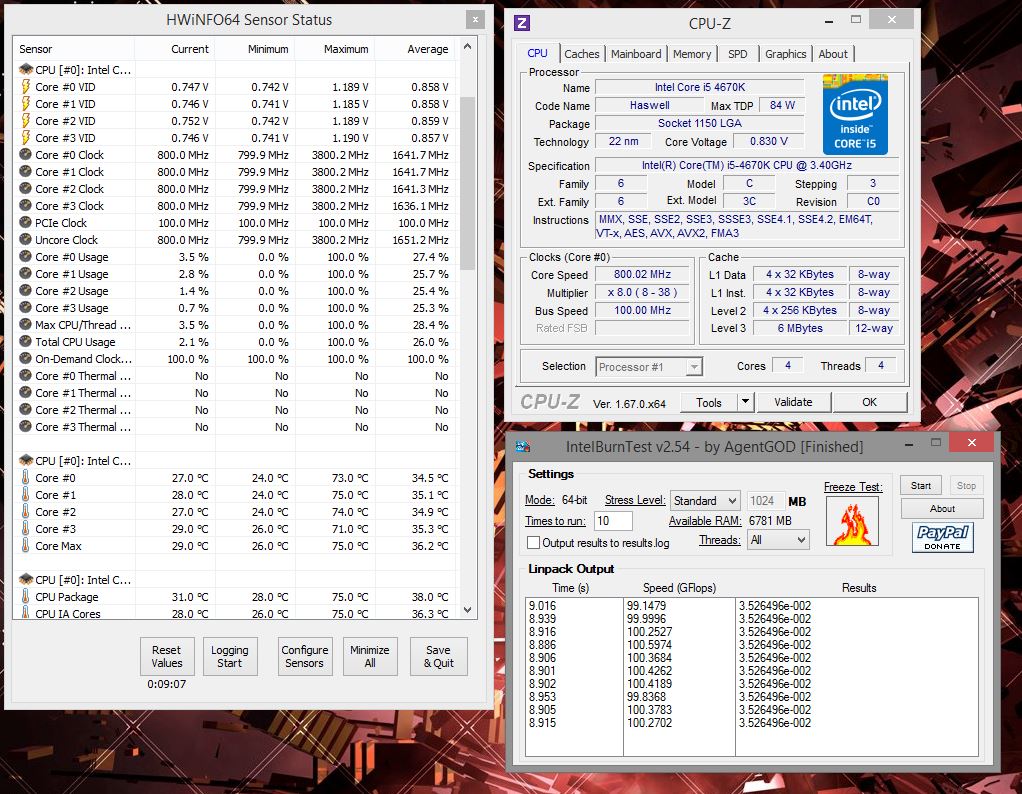Open Configure Sensors
The image size is (1022, 794).
304,656
